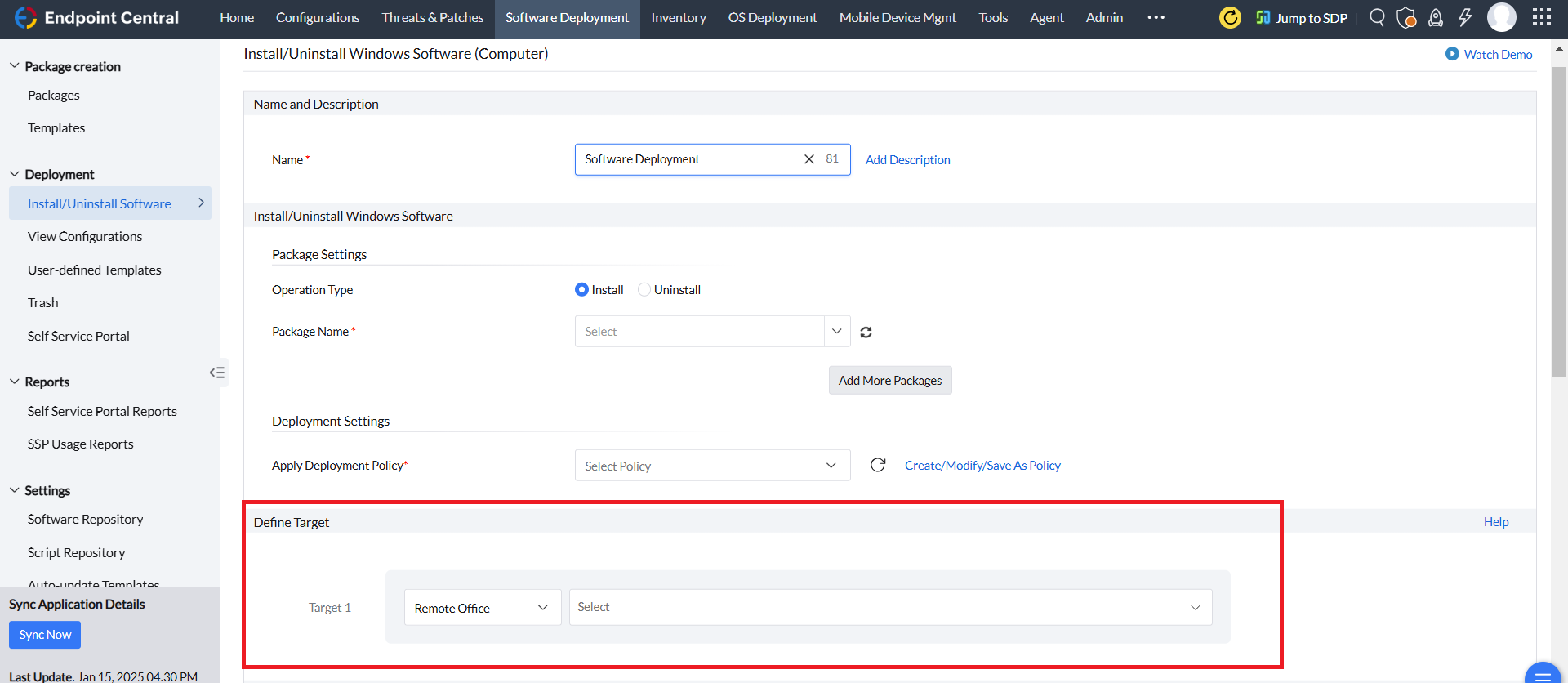This screenshot has height=683, width=1568.
Task: Open the Help link
Action: click(1496, 522)
